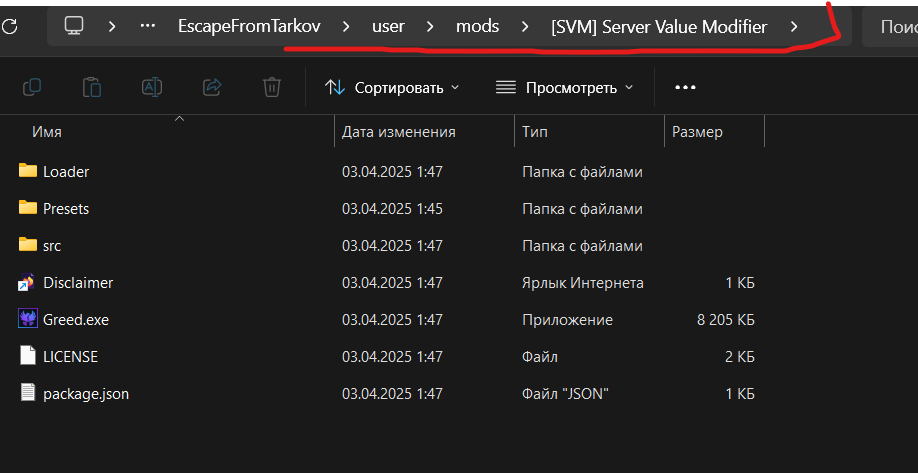Click the Loader folder icon
The height and width of the screenshot is (473, 918).
(28, 171)
